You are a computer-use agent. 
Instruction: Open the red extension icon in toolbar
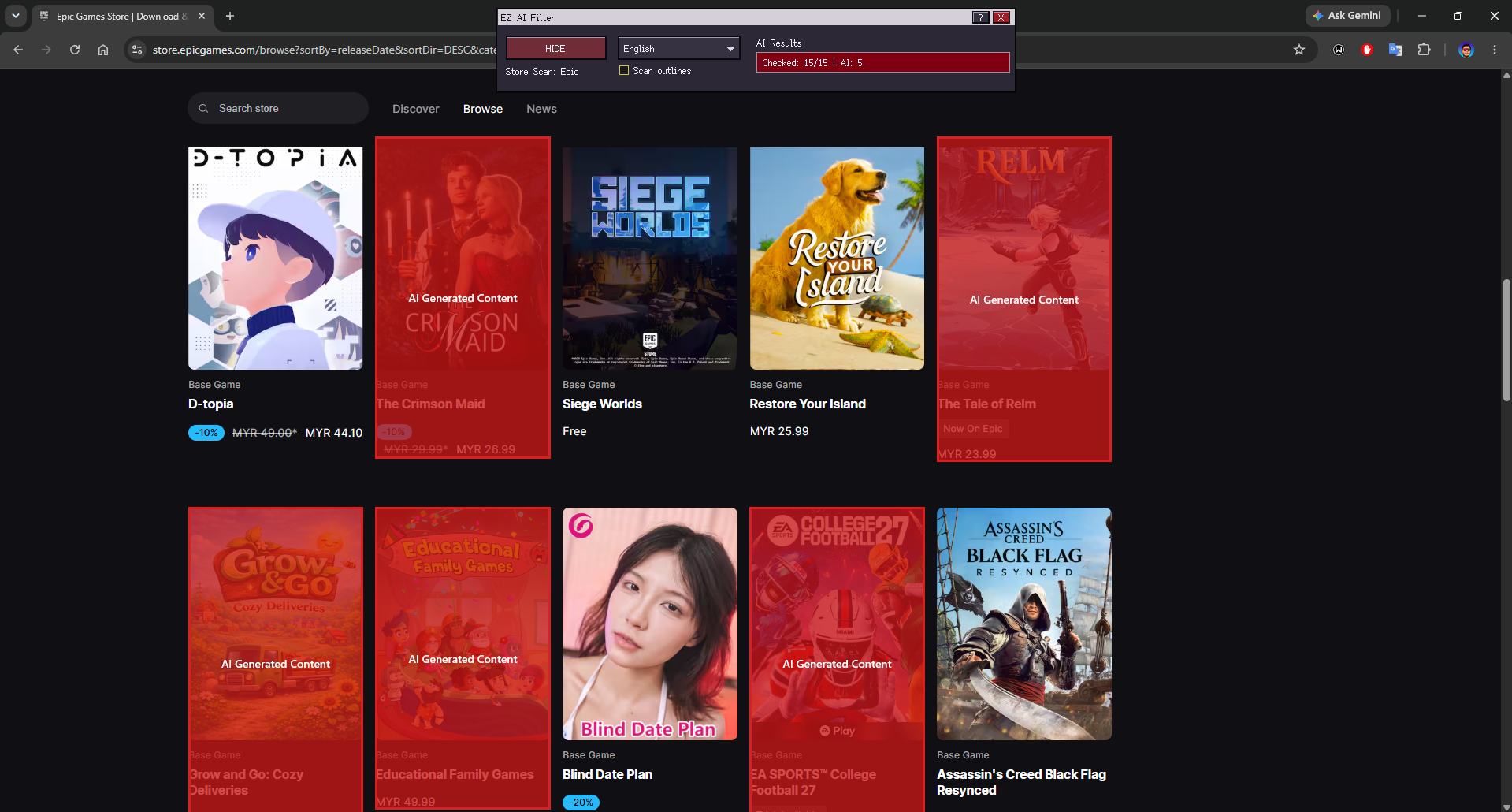(1367, 50)
